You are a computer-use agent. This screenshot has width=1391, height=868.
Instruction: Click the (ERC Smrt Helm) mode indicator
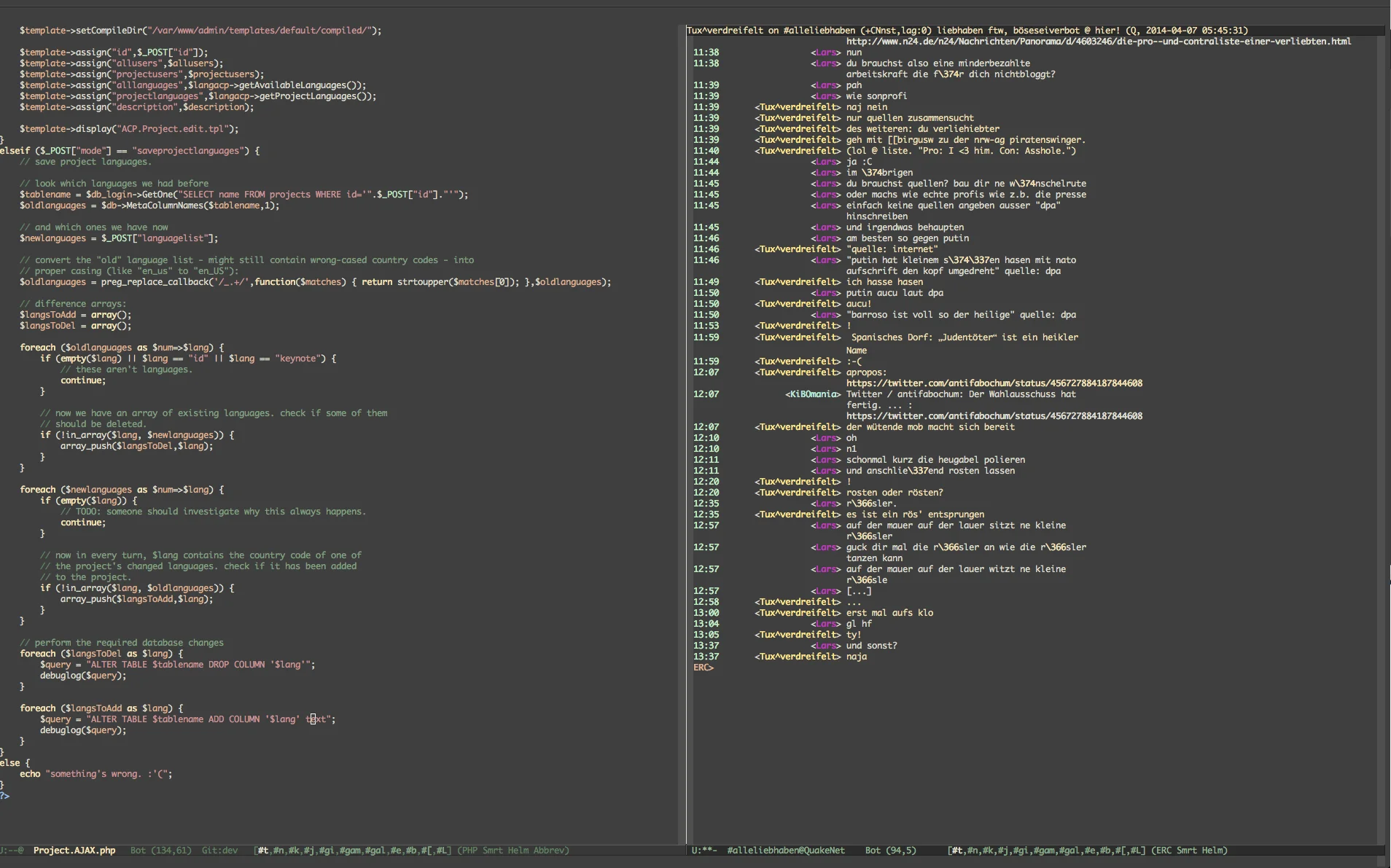[1190, 850]
